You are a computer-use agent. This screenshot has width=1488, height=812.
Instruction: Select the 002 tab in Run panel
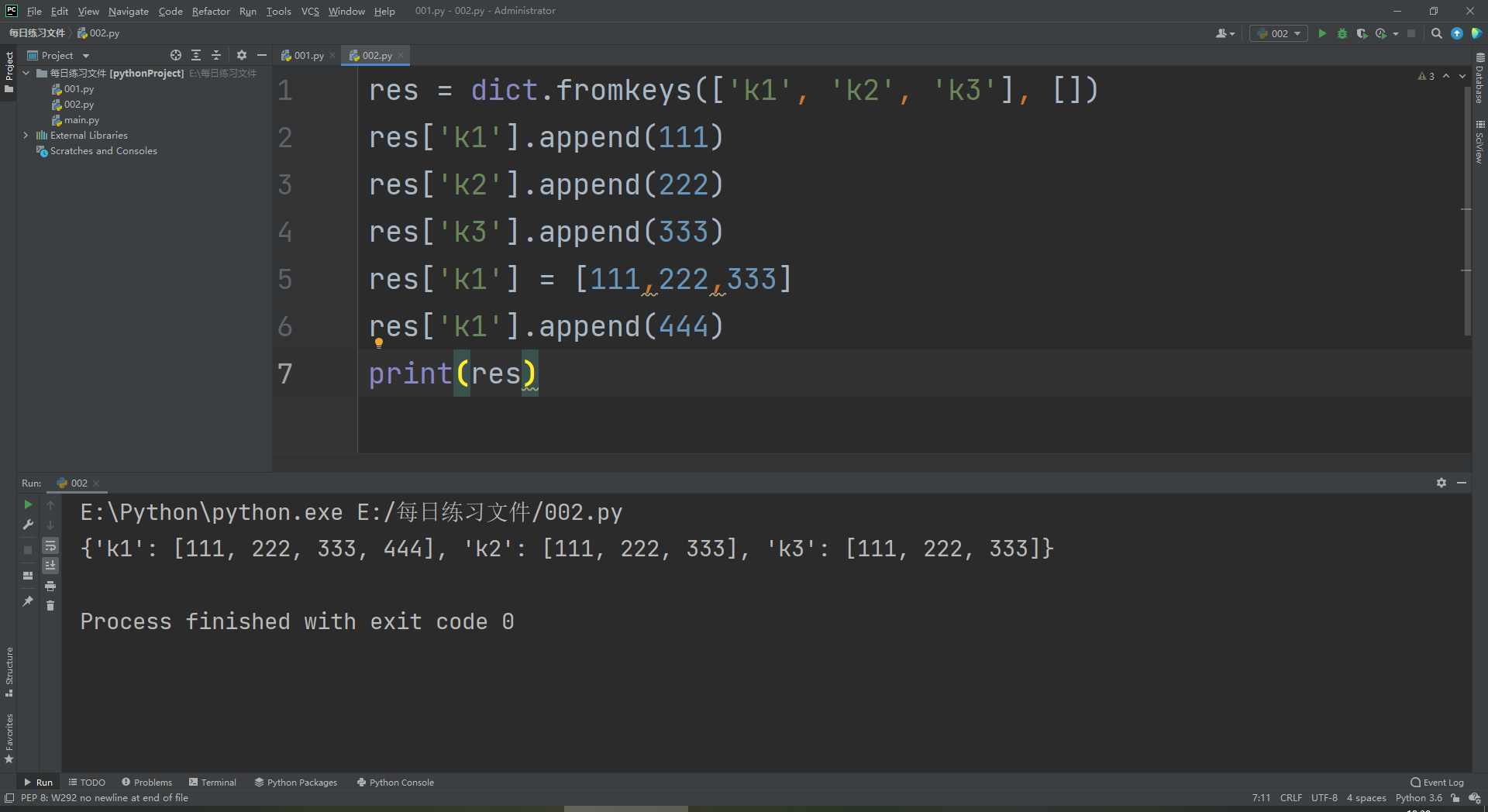[x=78, y=483]
